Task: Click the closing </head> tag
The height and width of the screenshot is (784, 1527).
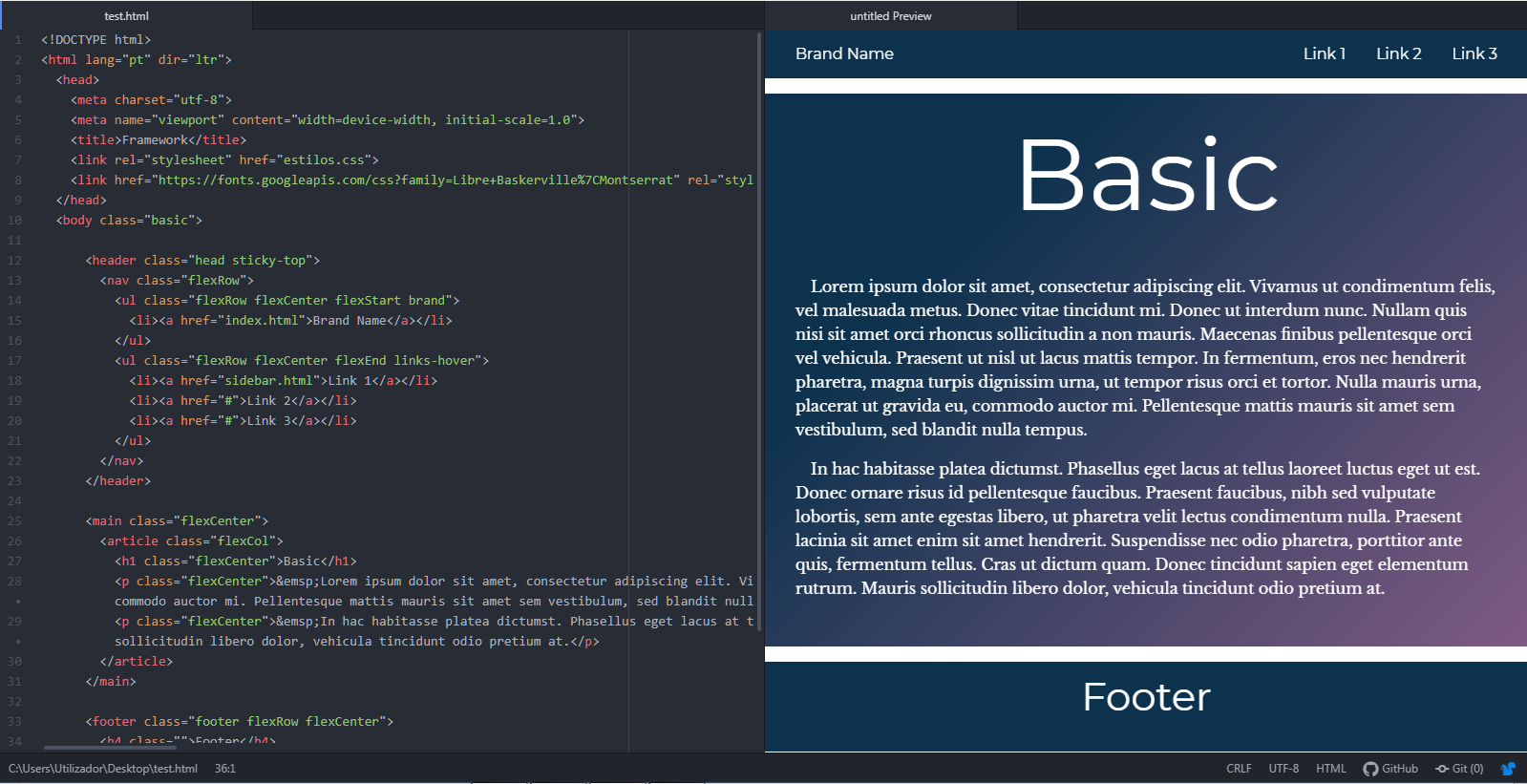Action: pyautogui.click(x=81, y=201)
